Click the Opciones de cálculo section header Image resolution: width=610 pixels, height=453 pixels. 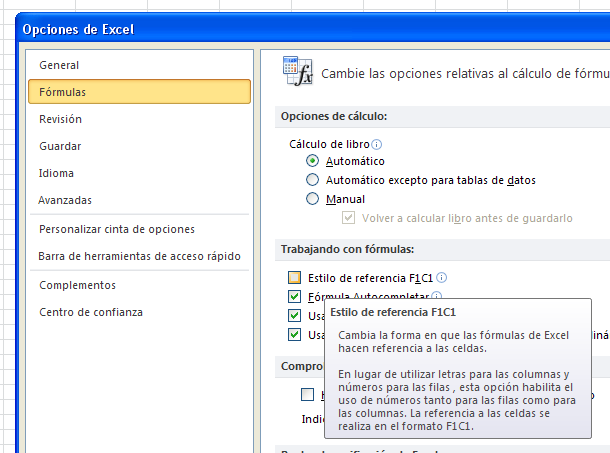tap(442, 116)
